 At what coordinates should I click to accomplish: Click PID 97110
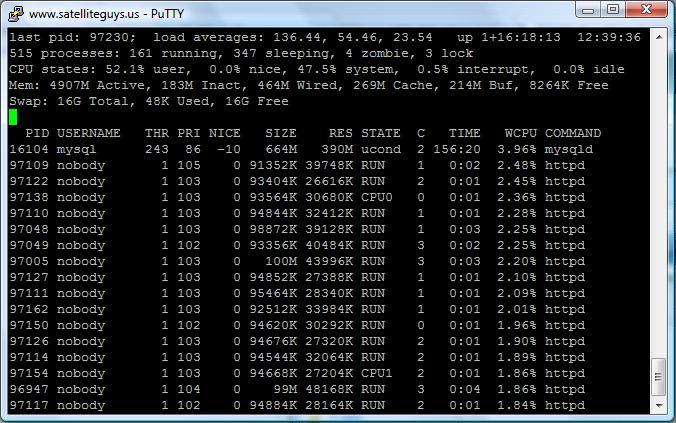click(29, 213)
